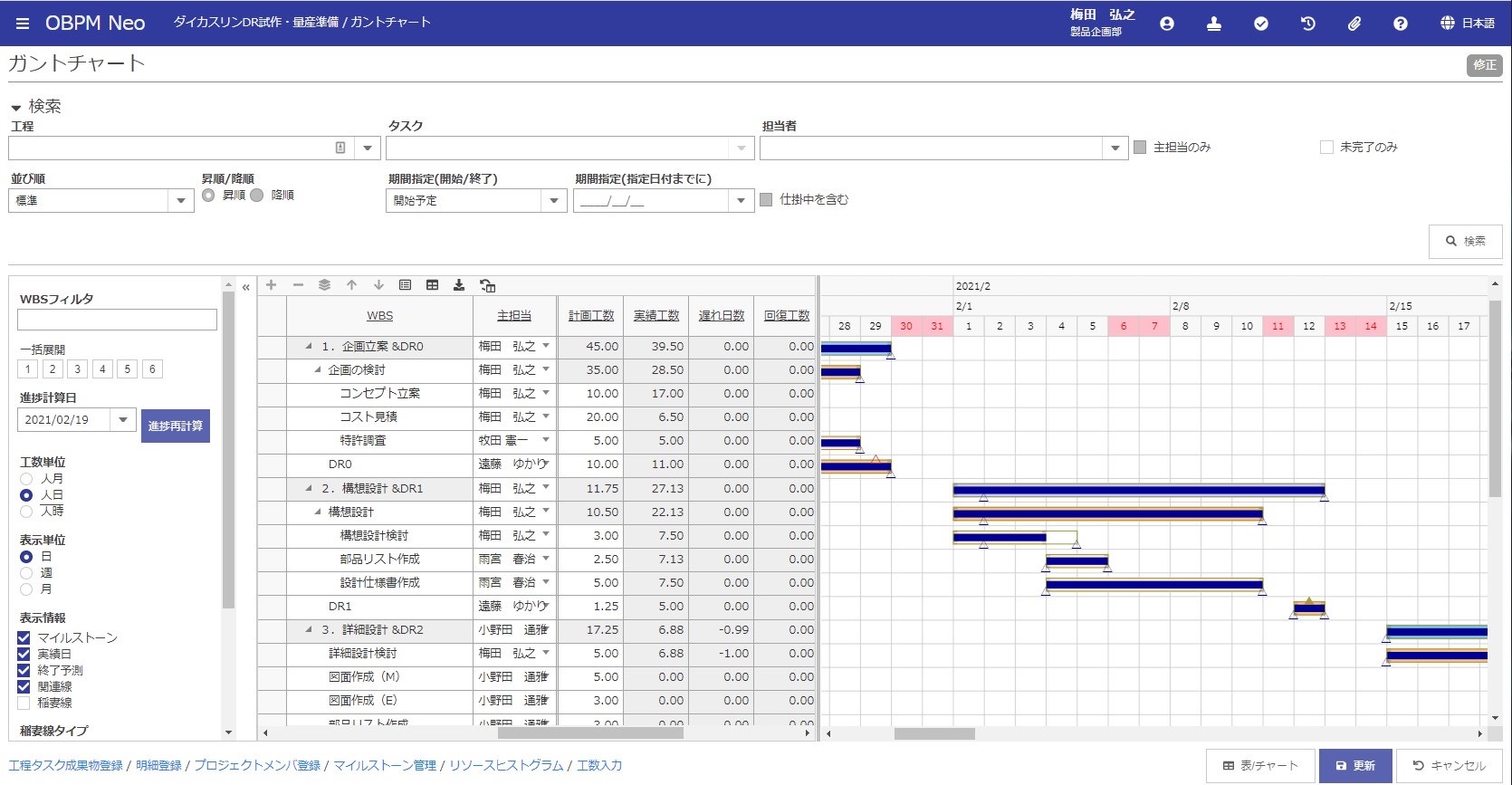Select the 昇順 radio button
The width and height of the screenshot is (1512, 785).
tap(208, 195)
